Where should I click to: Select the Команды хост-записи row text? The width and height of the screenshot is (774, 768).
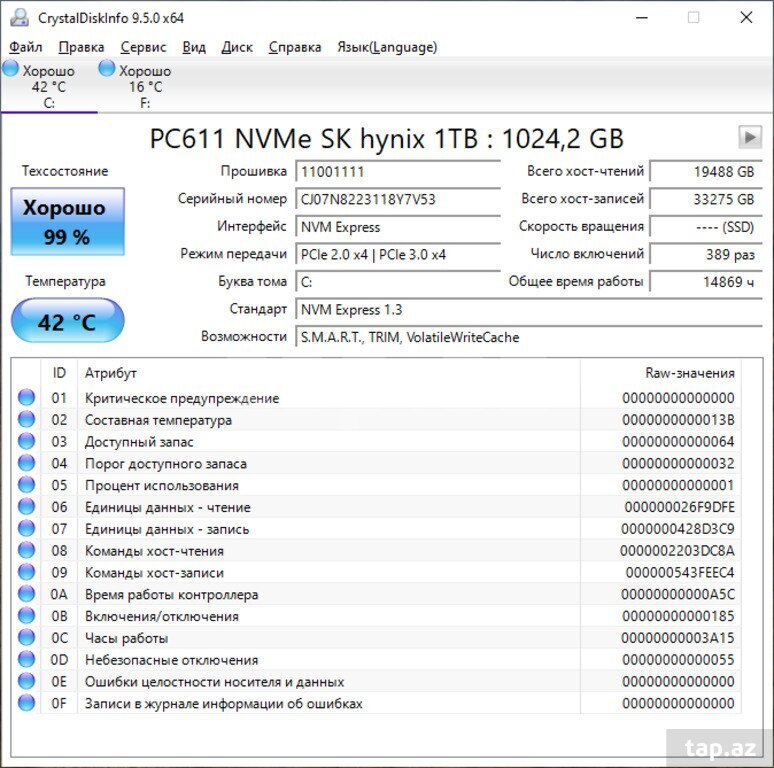pos(154,573)
